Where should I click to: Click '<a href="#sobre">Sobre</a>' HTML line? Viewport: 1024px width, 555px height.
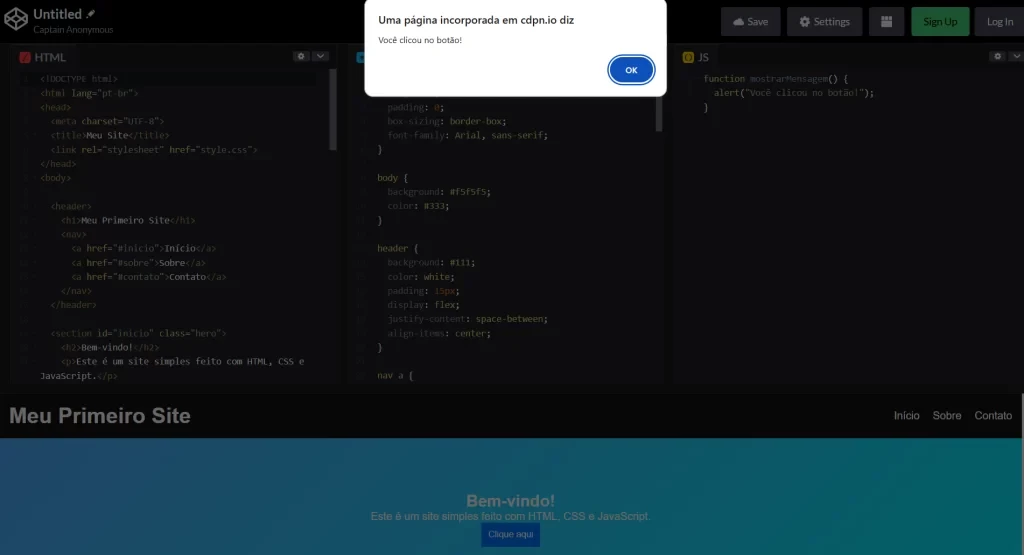coord(138,262)
